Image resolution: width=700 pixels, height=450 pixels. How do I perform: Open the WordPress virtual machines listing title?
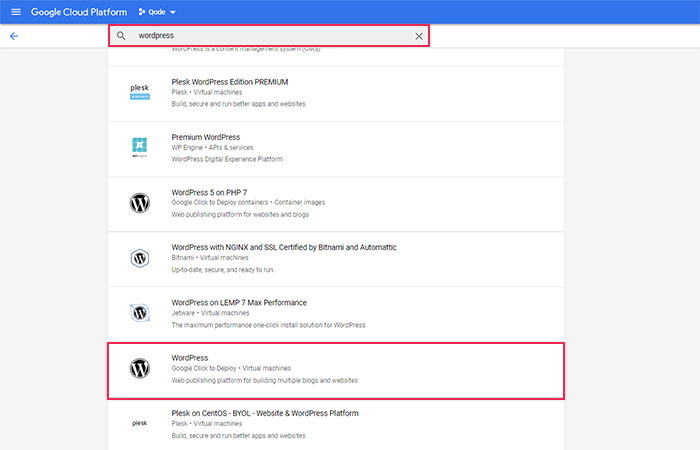(190, 358)
